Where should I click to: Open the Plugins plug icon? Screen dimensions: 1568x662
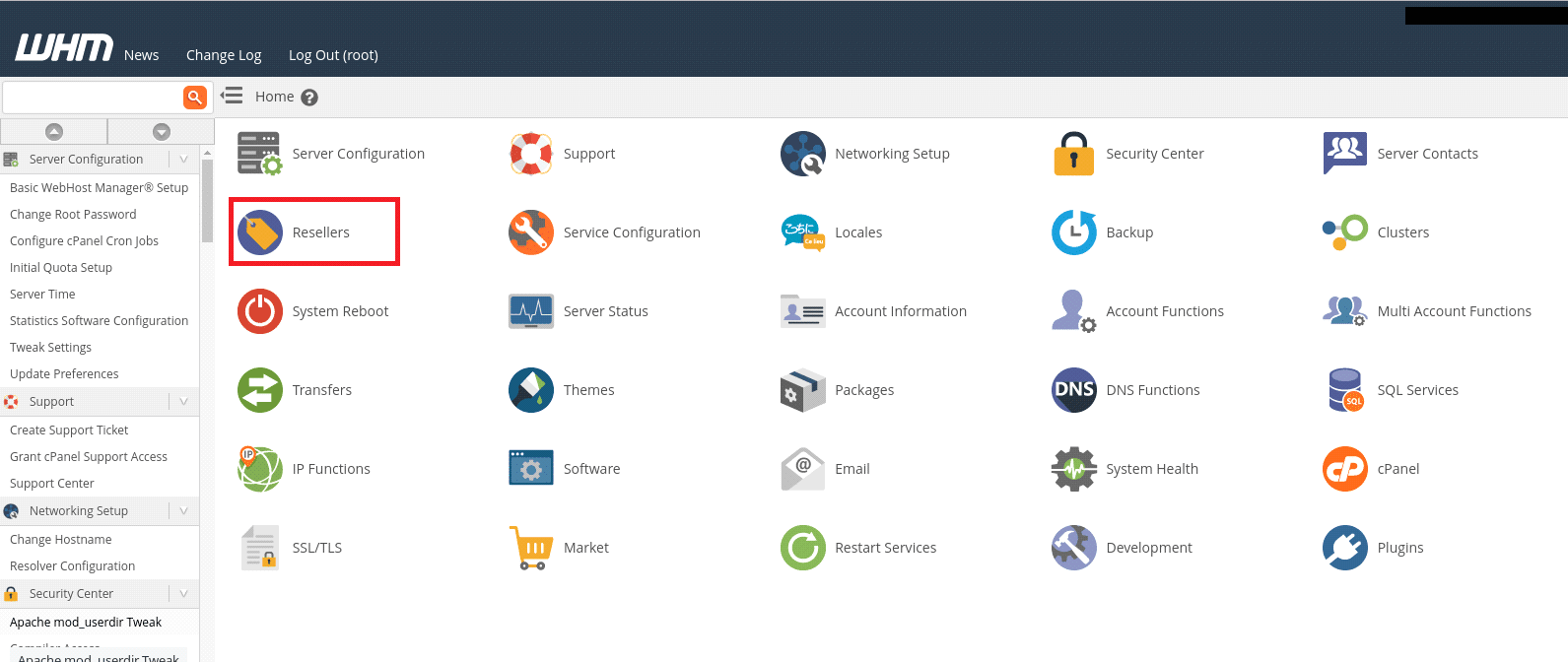[x=1345, y=548]
